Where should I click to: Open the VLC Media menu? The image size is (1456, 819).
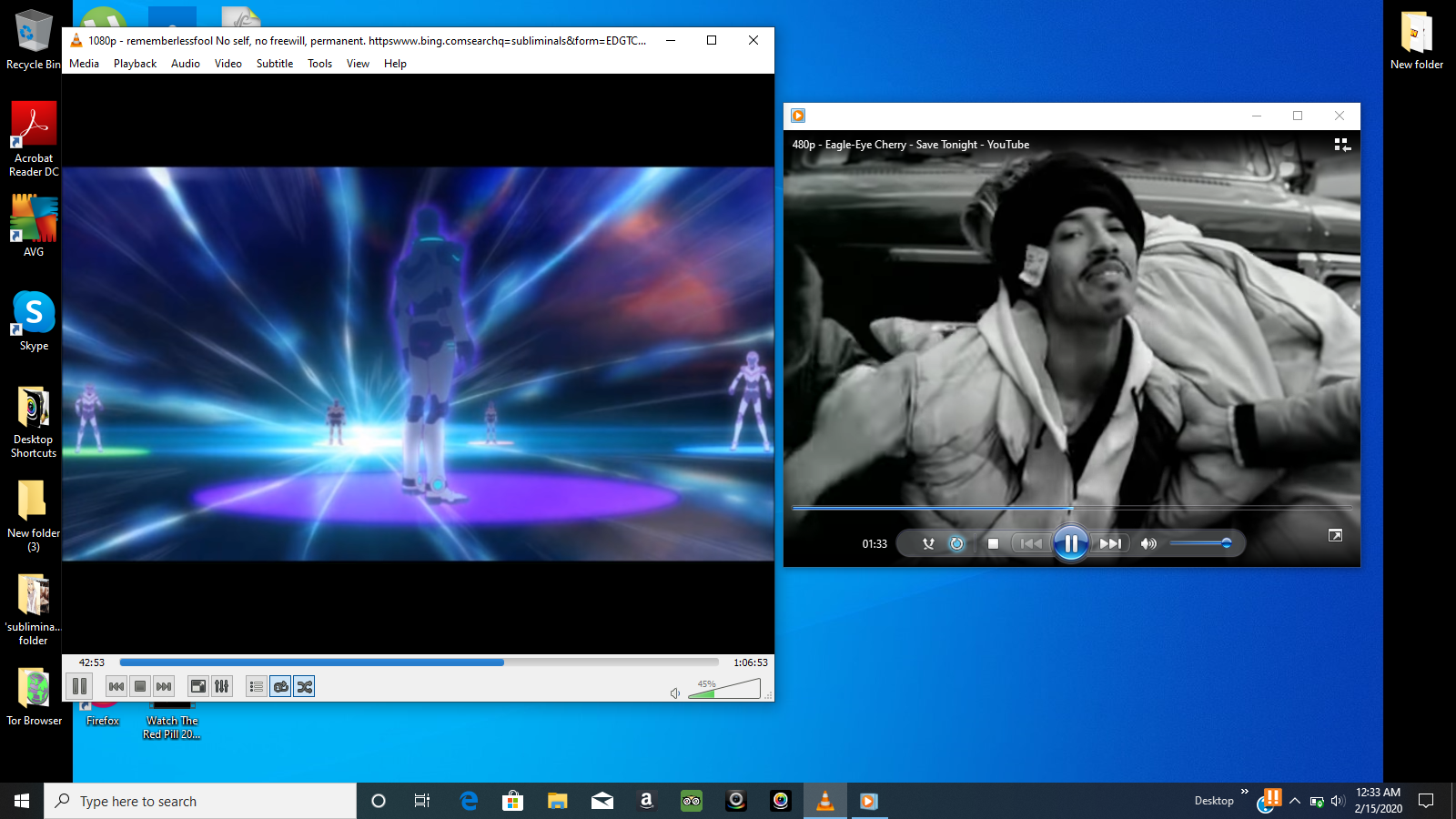[85, 64]
